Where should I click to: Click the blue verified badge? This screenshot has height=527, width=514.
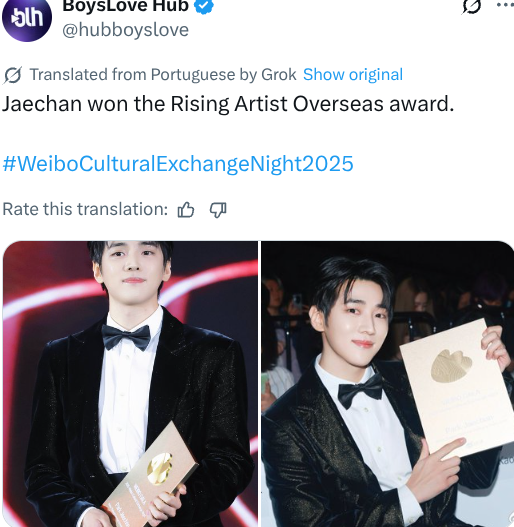click(x=204, y=5)
